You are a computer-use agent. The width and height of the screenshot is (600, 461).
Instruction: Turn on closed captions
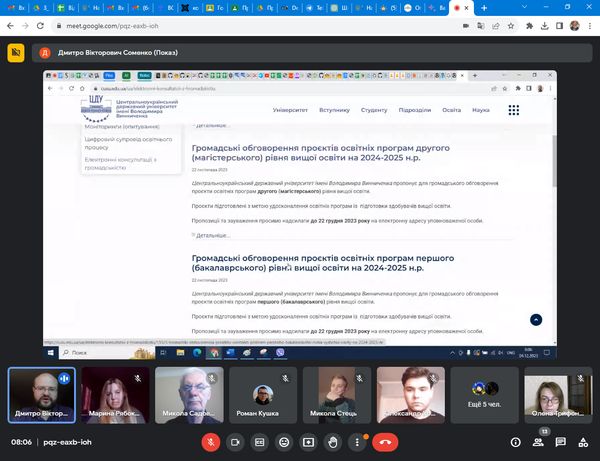(x=260, y=441)
